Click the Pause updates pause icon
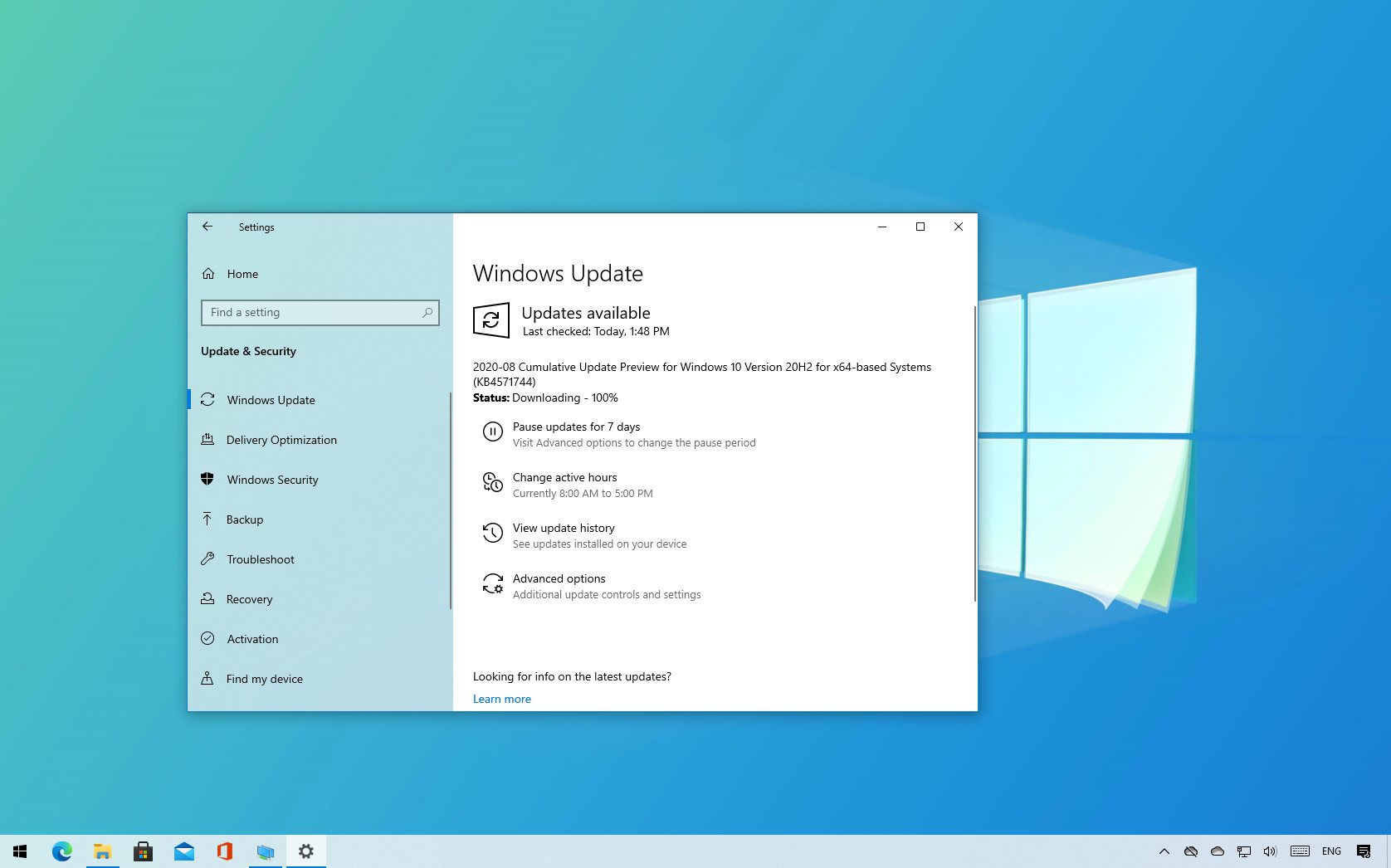The image size is (1391, 868). 493,432
